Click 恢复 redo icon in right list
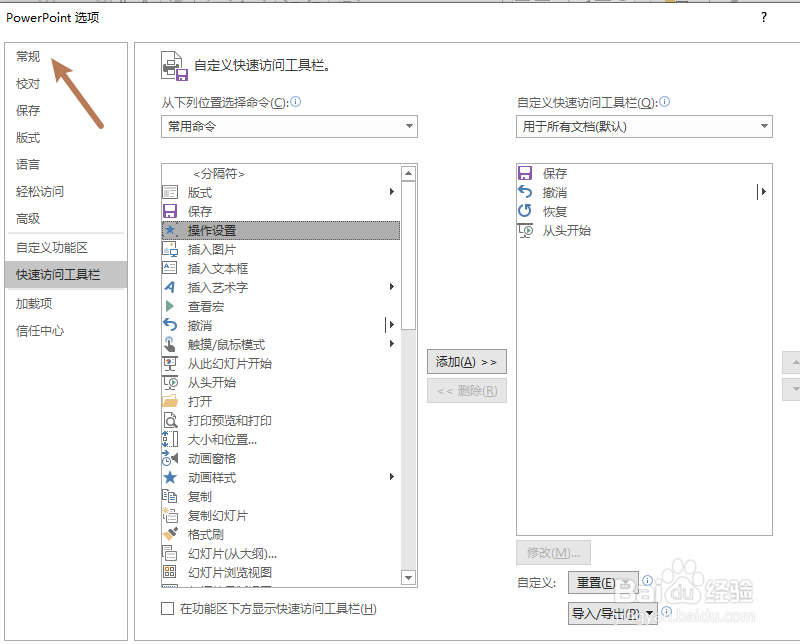This screenshot has height=644, width=800. point(525,210)
